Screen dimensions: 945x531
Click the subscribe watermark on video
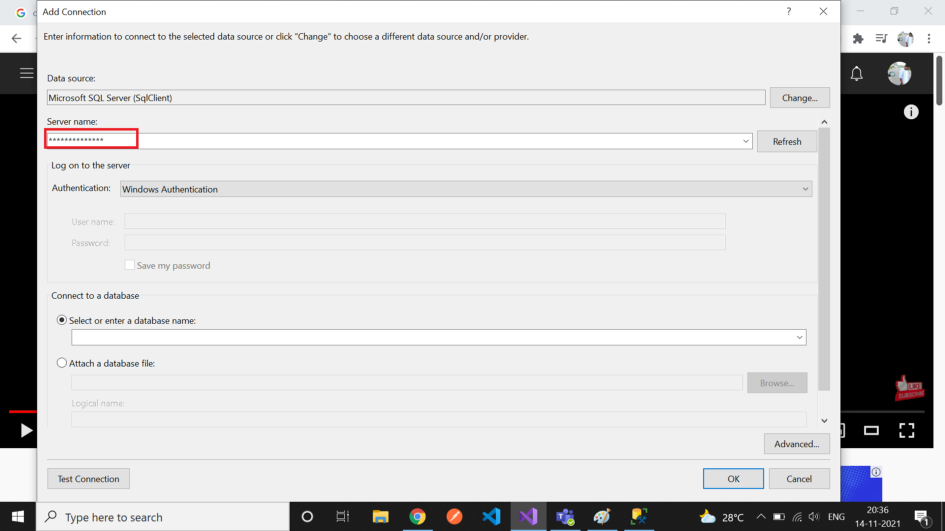[909, 389]
